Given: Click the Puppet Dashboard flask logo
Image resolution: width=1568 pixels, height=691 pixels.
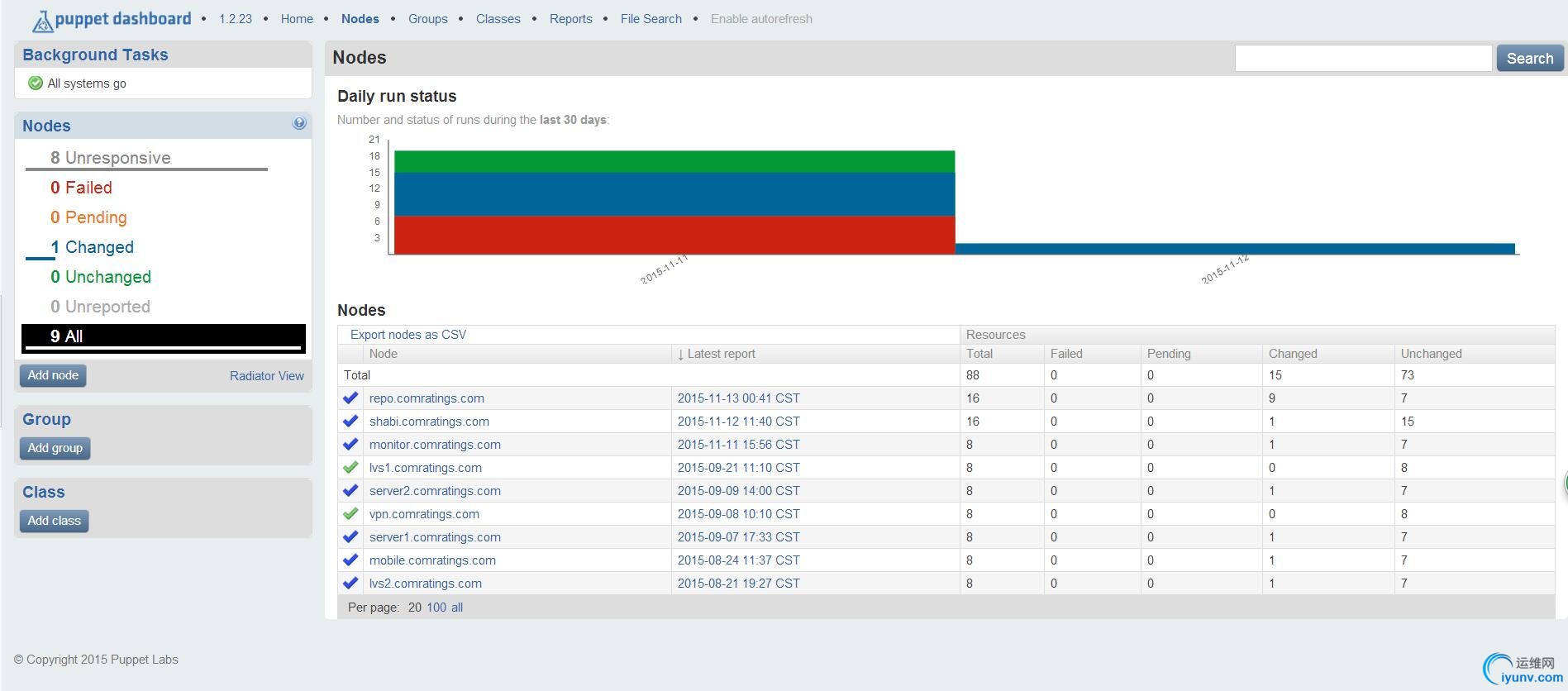Looking at the screenshot, I should click(42, 21).
